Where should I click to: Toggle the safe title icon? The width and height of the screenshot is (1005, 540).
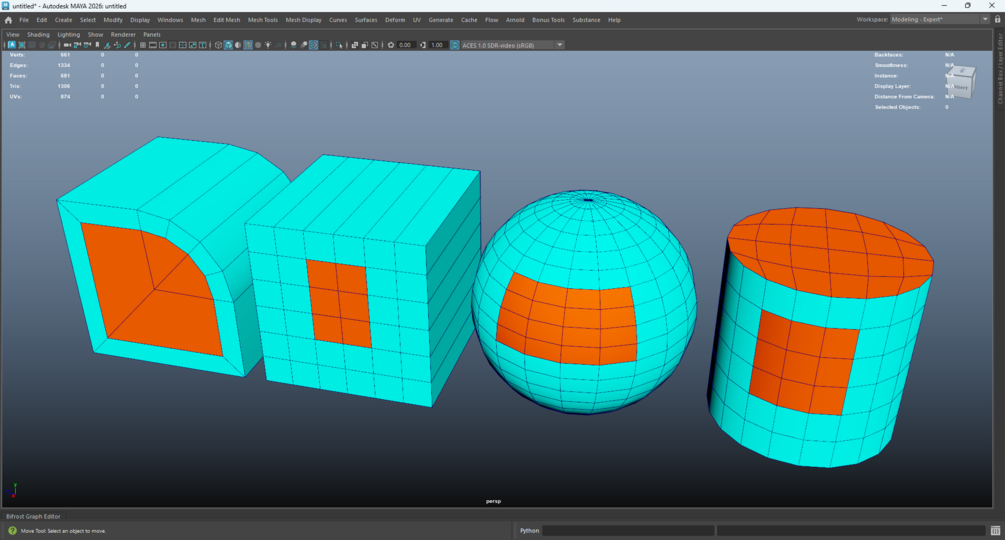pos(203,45)
